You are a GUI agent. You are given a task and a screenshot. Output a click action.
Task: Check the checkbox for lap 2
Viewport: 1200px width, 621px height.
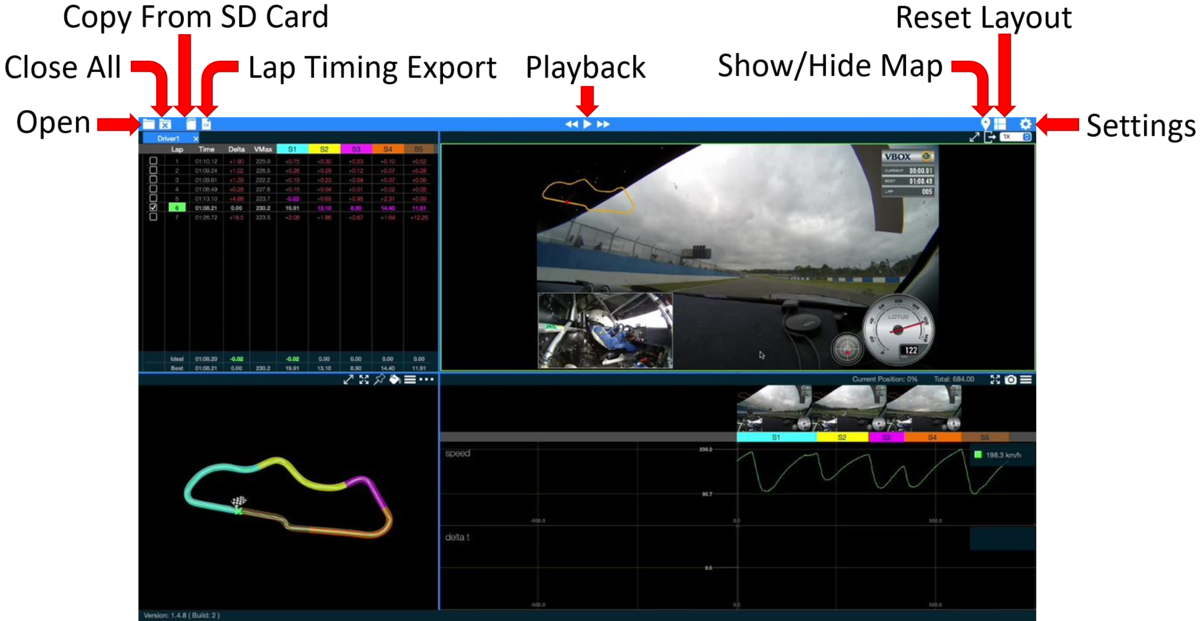tap(153, 170)
